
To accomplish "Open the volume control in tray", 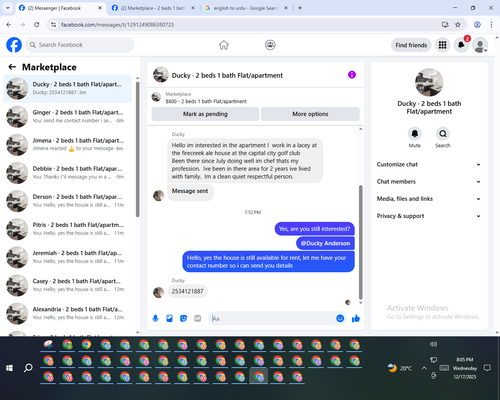I will (433, 344).
